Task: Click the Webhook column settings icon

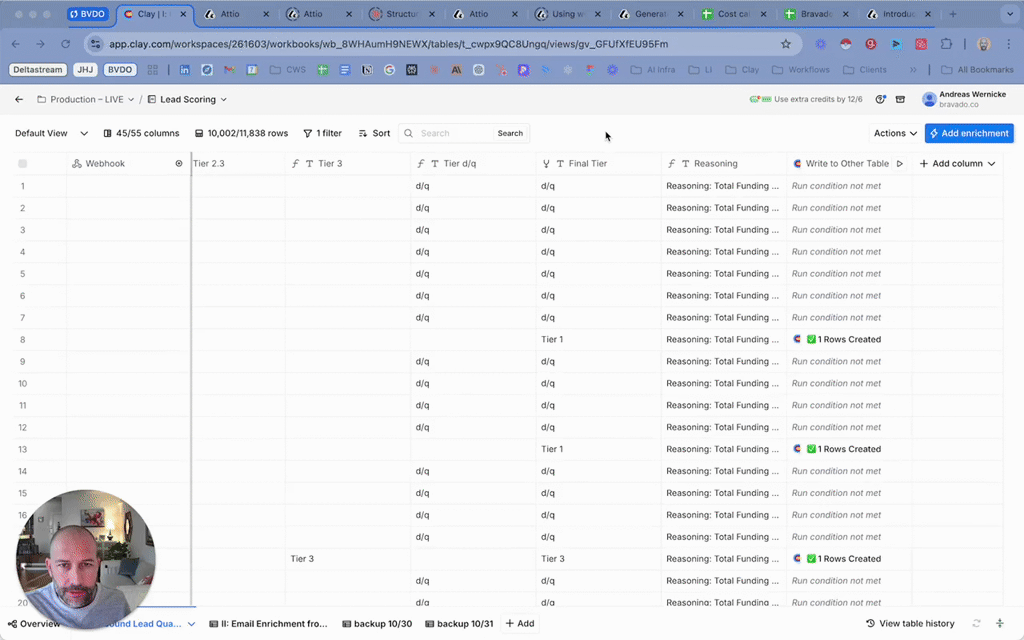Action: (x=179, y=164)
